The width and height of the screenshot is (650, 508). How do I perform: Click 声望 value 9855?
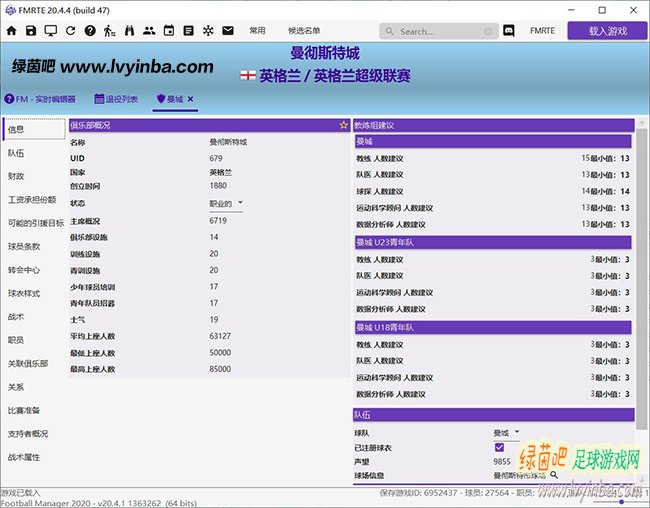[502, 462]
